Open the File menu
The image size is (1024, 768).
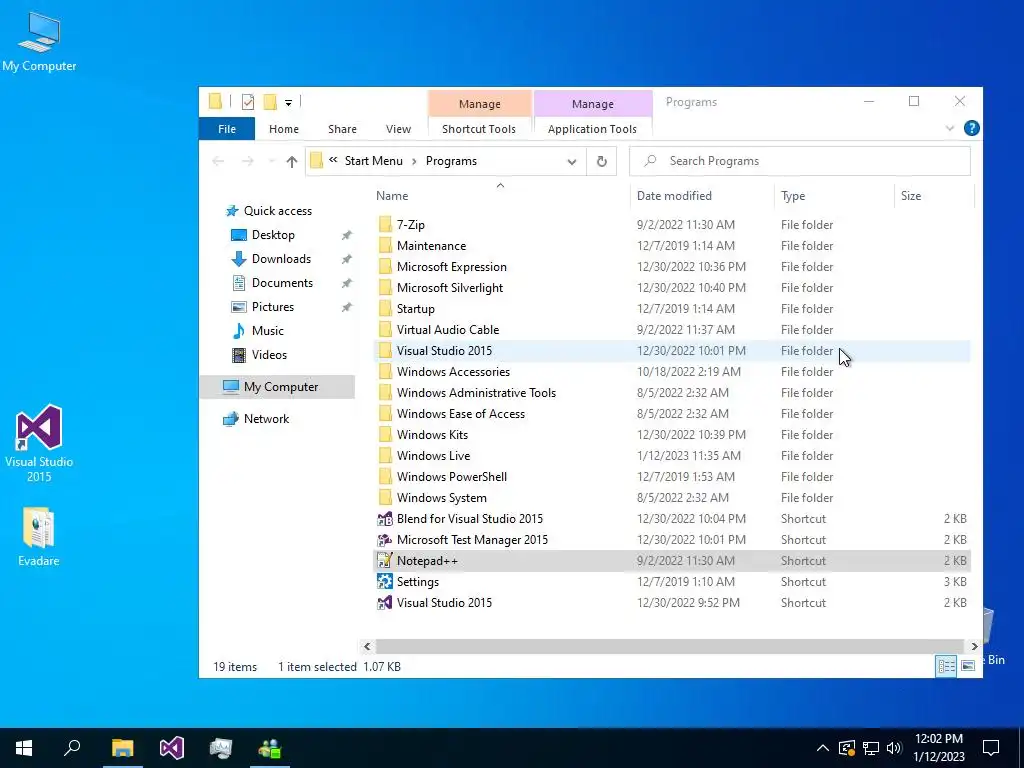click(x=227, y=129)
